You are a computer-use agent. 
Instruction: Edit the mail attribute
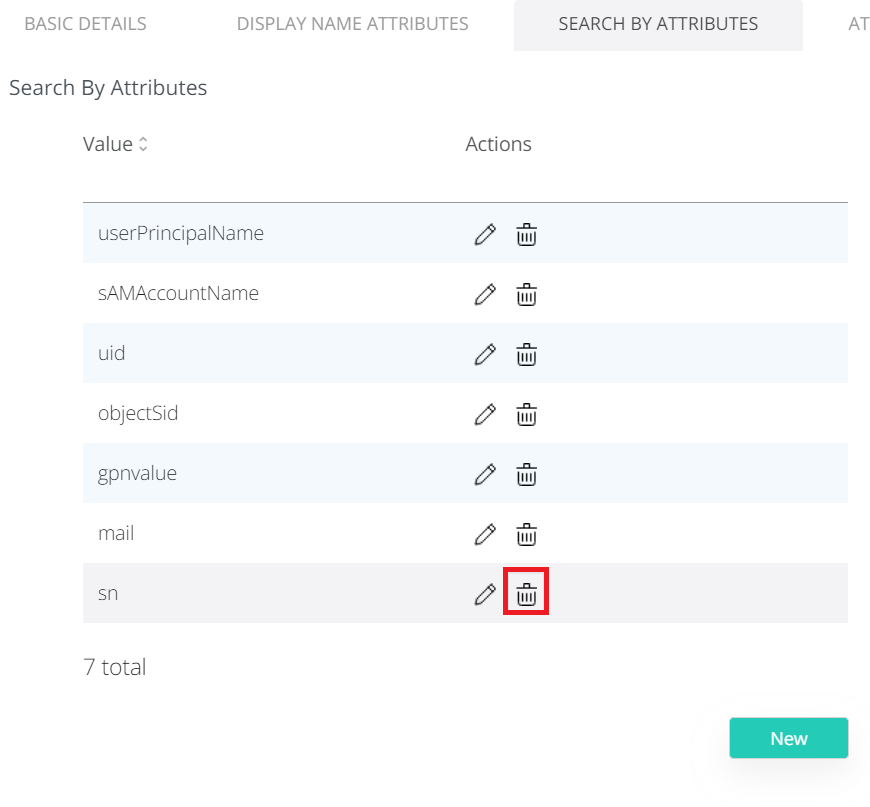(x=485, y=535)
